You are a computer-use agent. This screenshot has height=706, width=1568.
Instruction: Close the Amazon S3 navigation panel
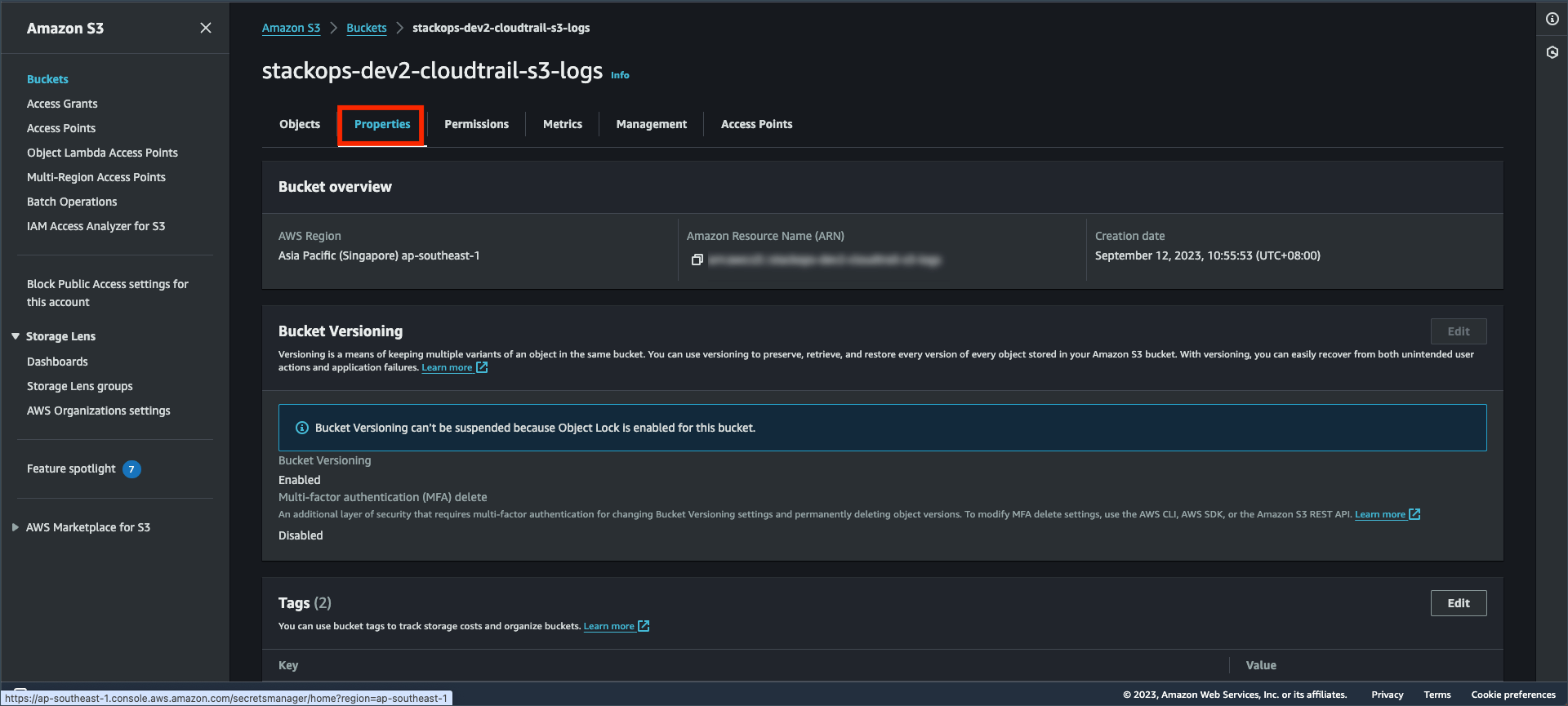206,28
